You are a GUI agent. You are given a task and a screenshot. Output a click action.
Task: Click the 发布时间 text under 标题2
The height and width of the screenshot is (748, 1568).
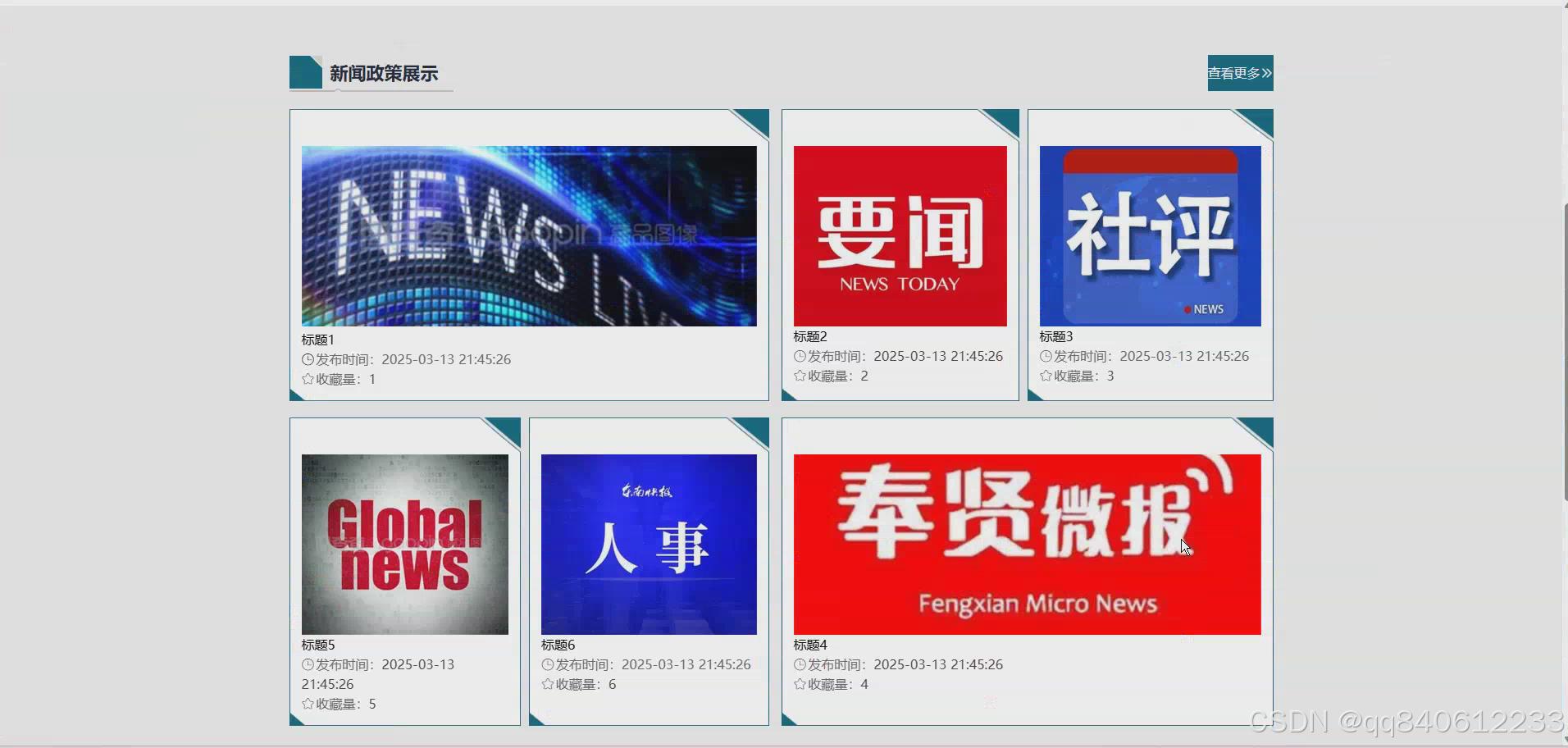tap(905, 356)
